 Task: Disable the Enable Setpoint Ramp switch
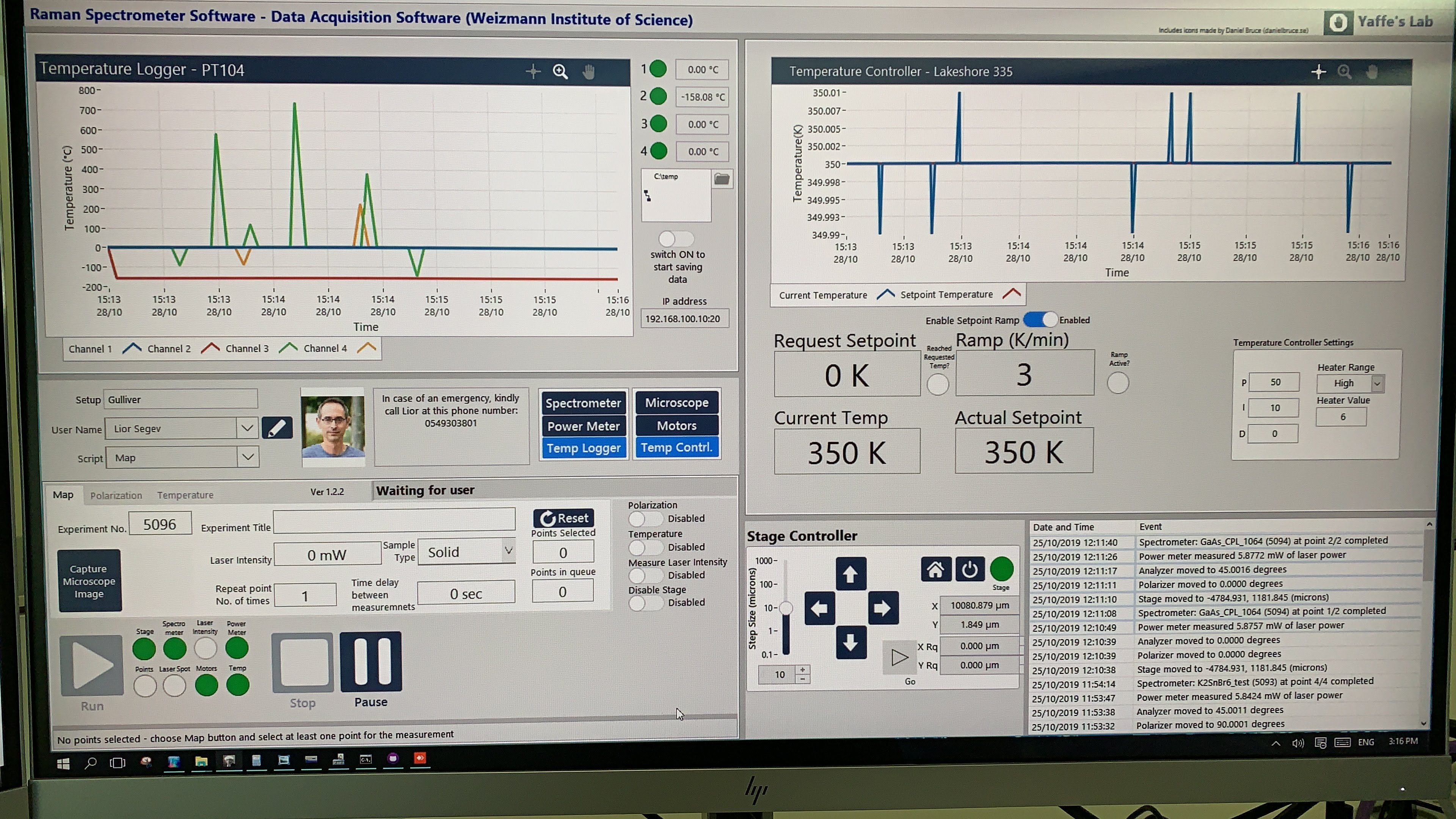[1040, 320]
